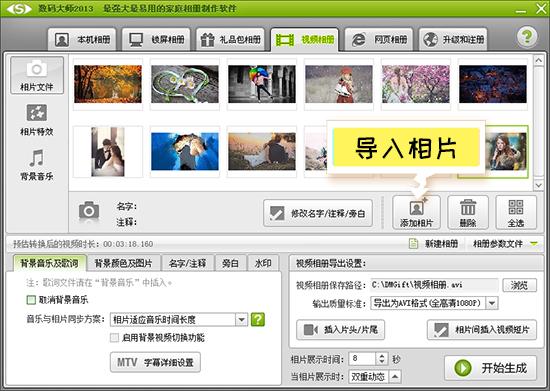This screenshot has height=391, width=550.
Task: Open the 相片文件 panel in sidebar
Action: [37, 75]
